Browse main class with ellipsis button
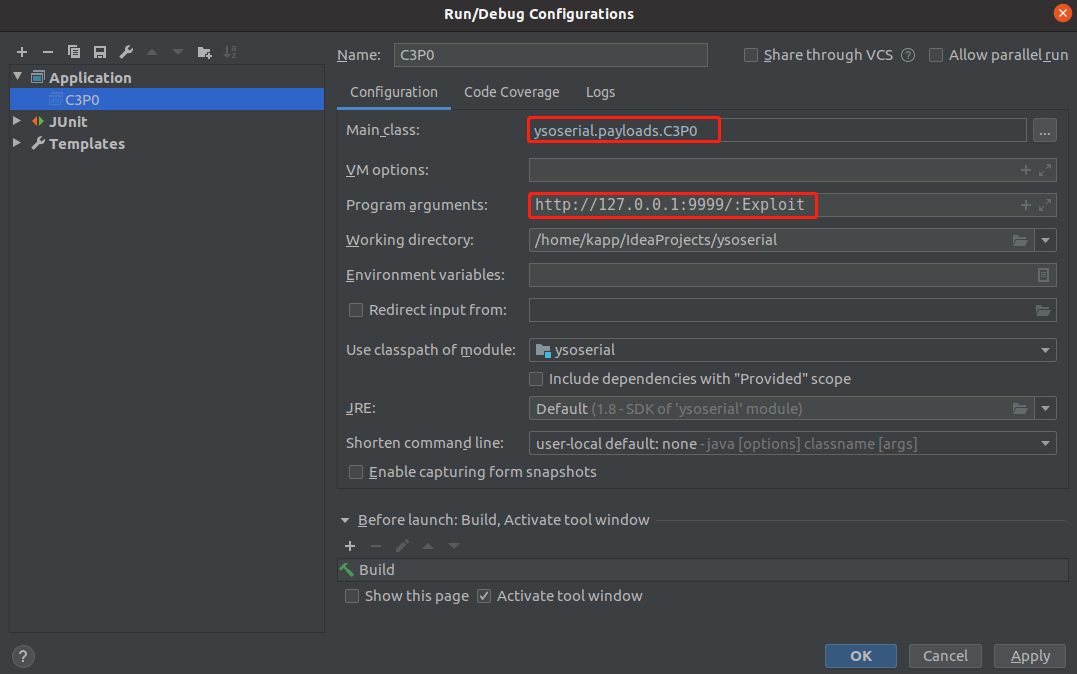The height and width of the screenshot is (674, 1077). click(1044, 130)
